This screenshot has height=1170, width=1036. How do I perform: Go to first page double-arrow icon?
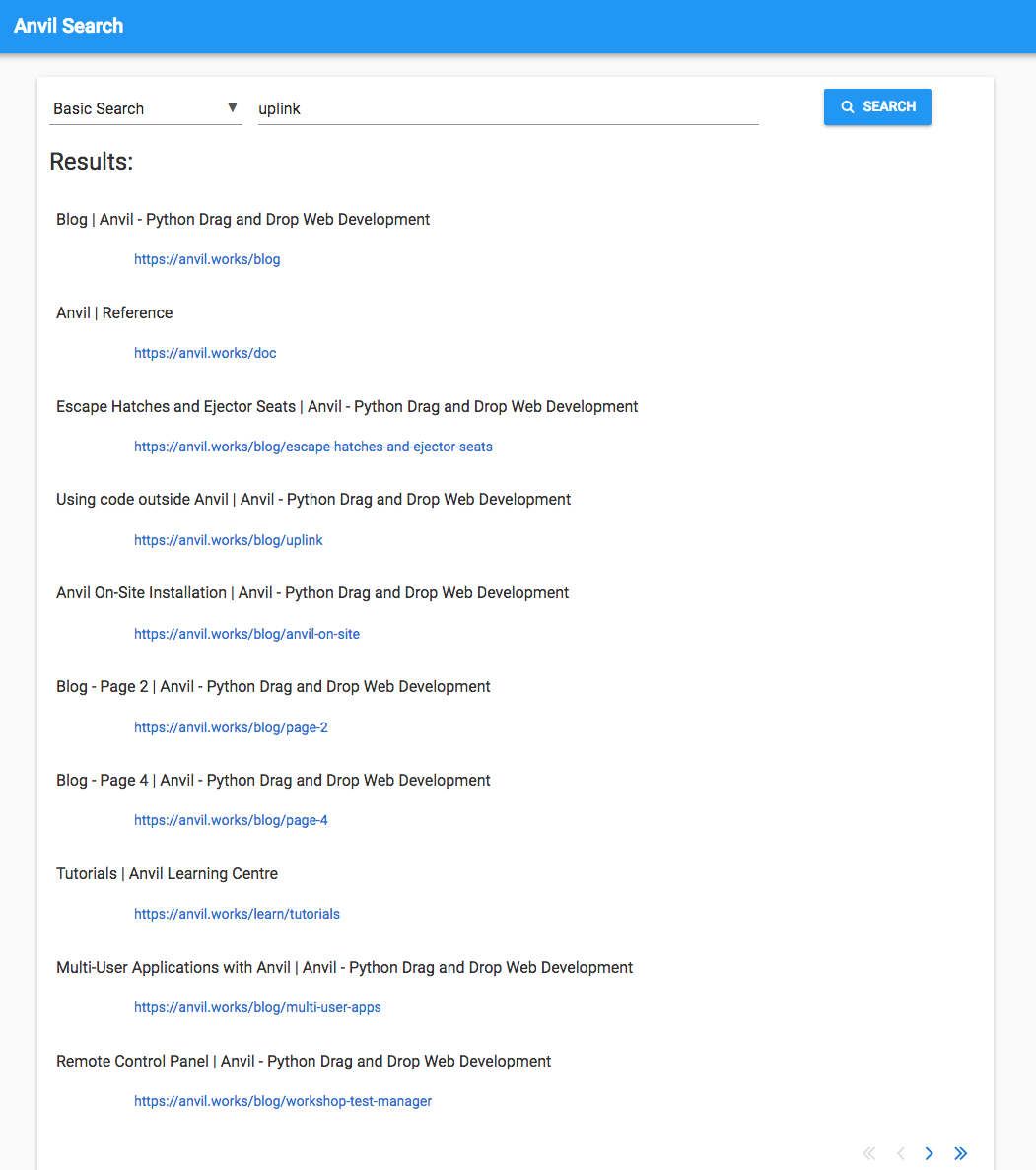(x=868, y=1153)
